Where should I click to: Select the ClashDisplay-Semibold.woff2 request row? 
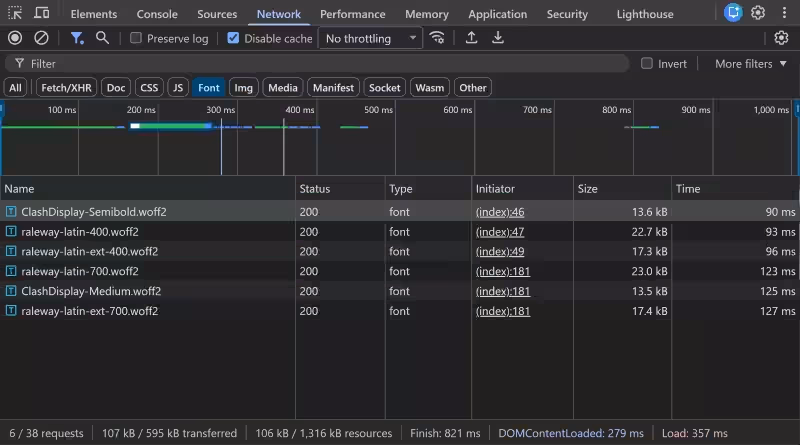pyautogui.click(x=400, y=211)
